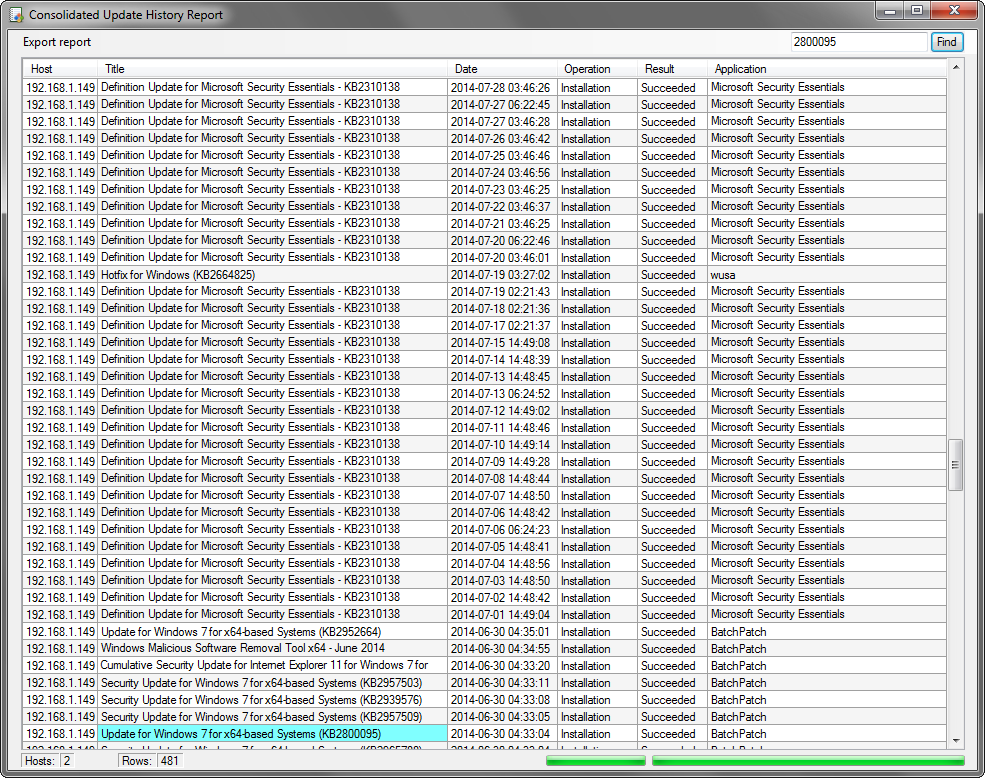Select the host cell in the Hotfix KB2664825 row
985x778 pixels.
(60, 275)
